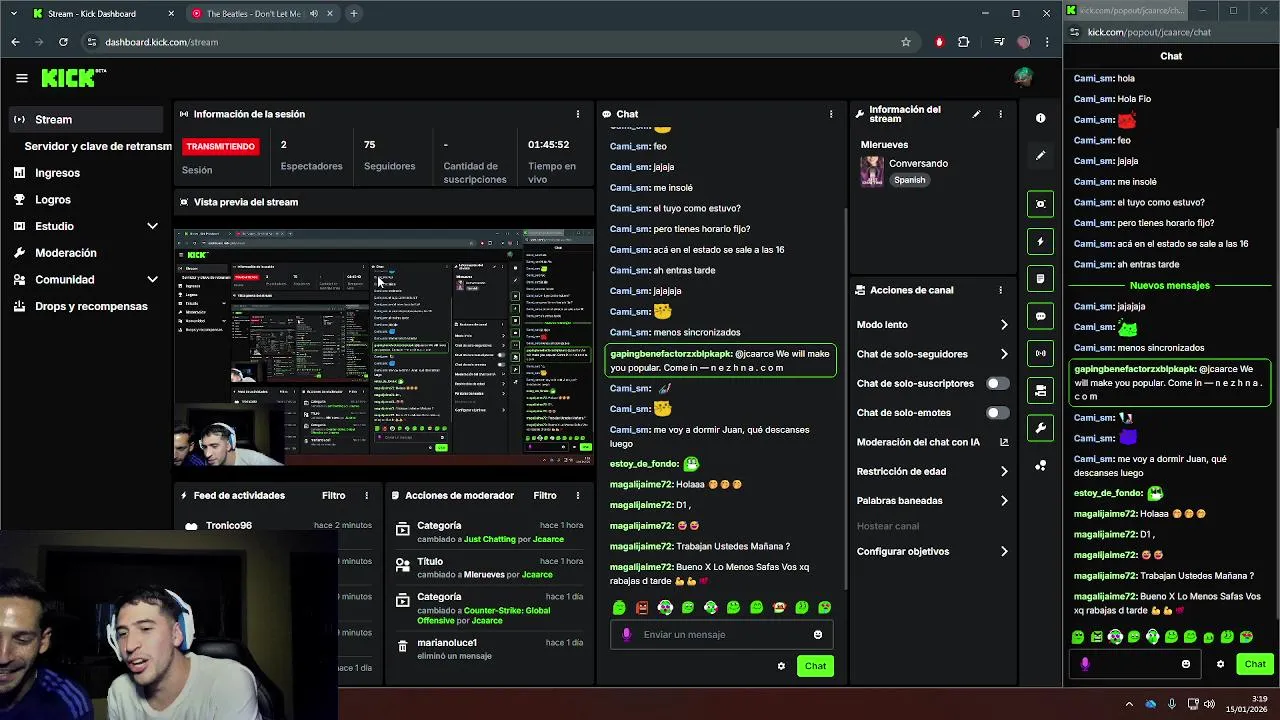Open the browser extensions puzzle icon
Image resolution: width=1280 pixels, height=720 pixels.
pyautogui.click(x=964, y=42)
